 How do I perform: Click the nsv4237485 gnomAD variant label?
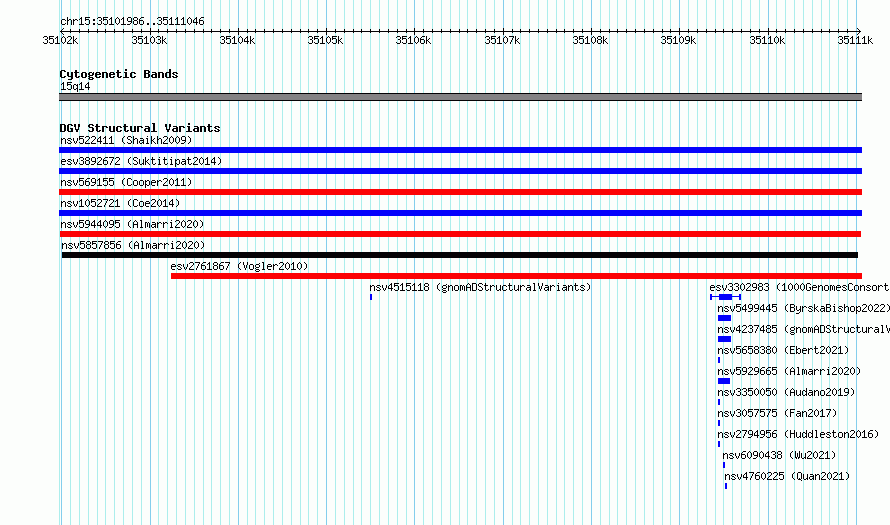(x=803, y=329)
